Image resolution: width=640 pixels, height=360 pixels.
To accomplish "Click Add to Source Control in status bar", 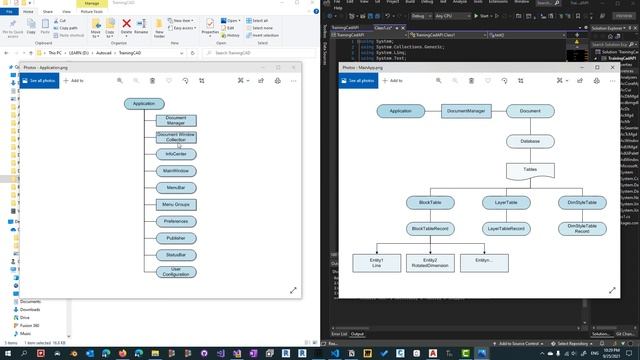I will [x=518, y=344].
